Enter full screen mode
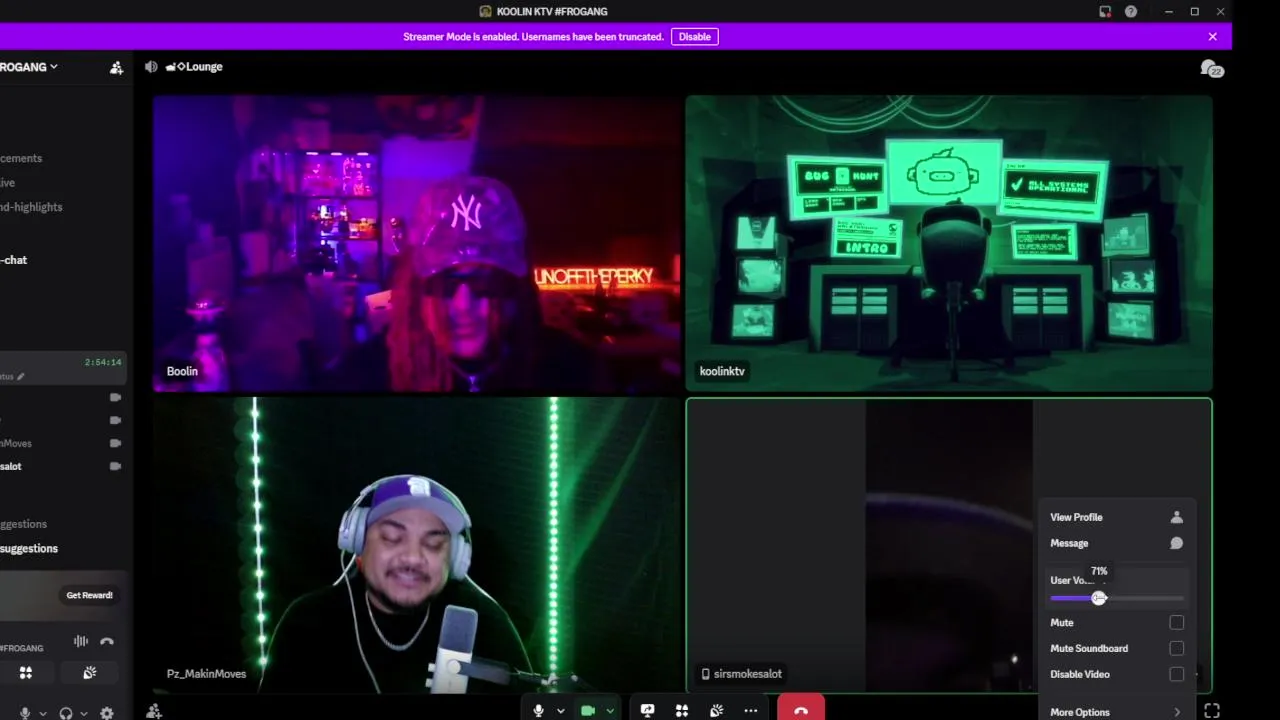Image resolution: width=1280 pixels, height=720 pixels. 1212,711
